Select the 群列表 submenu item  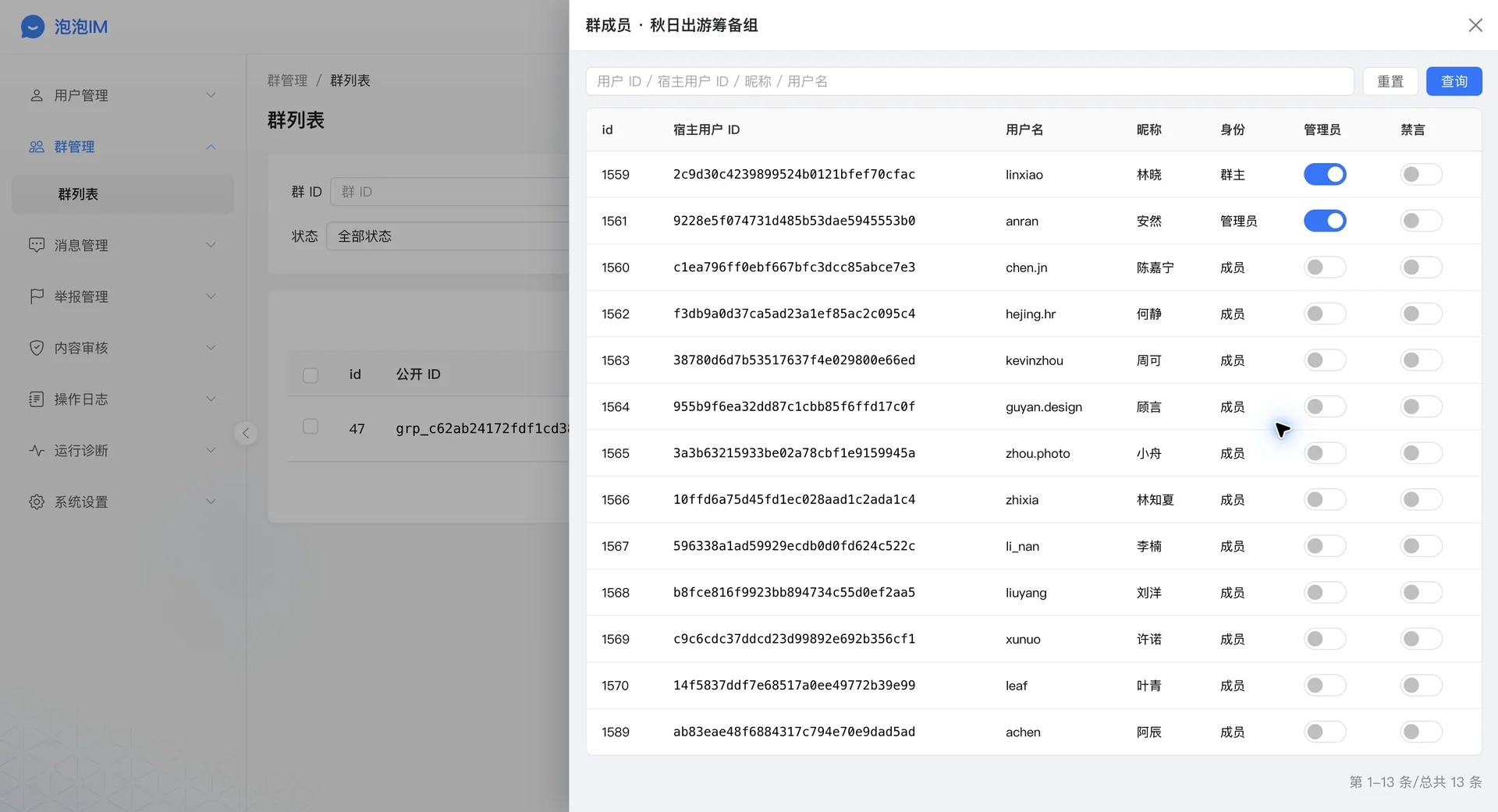coord(122,194)
